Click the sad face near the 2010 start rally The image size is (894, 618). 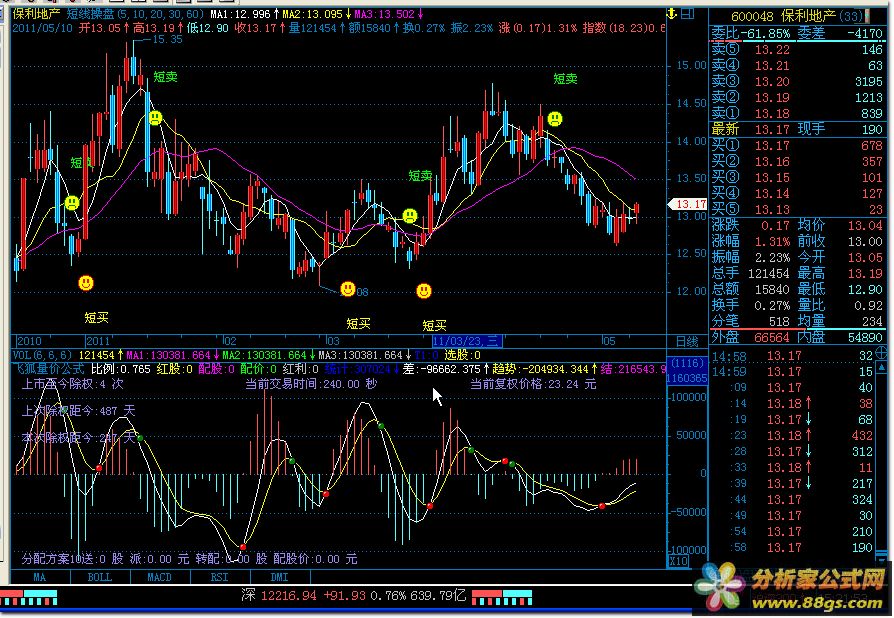[72, 202]
